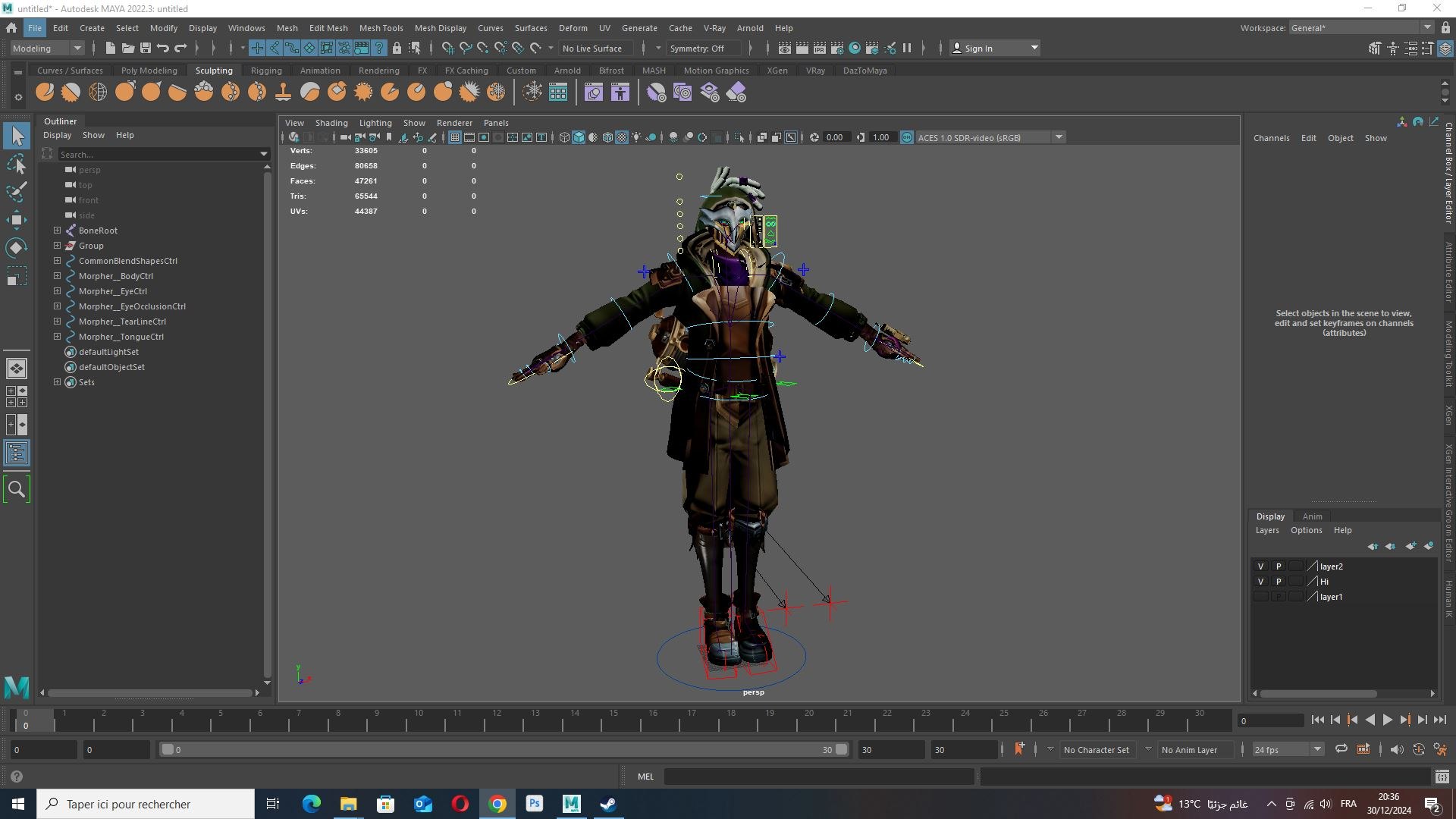The height and width of the screenshot is (819, 1456).
Task: Open Photoshop from the Windows taskbar
Action: click(535, 804)
